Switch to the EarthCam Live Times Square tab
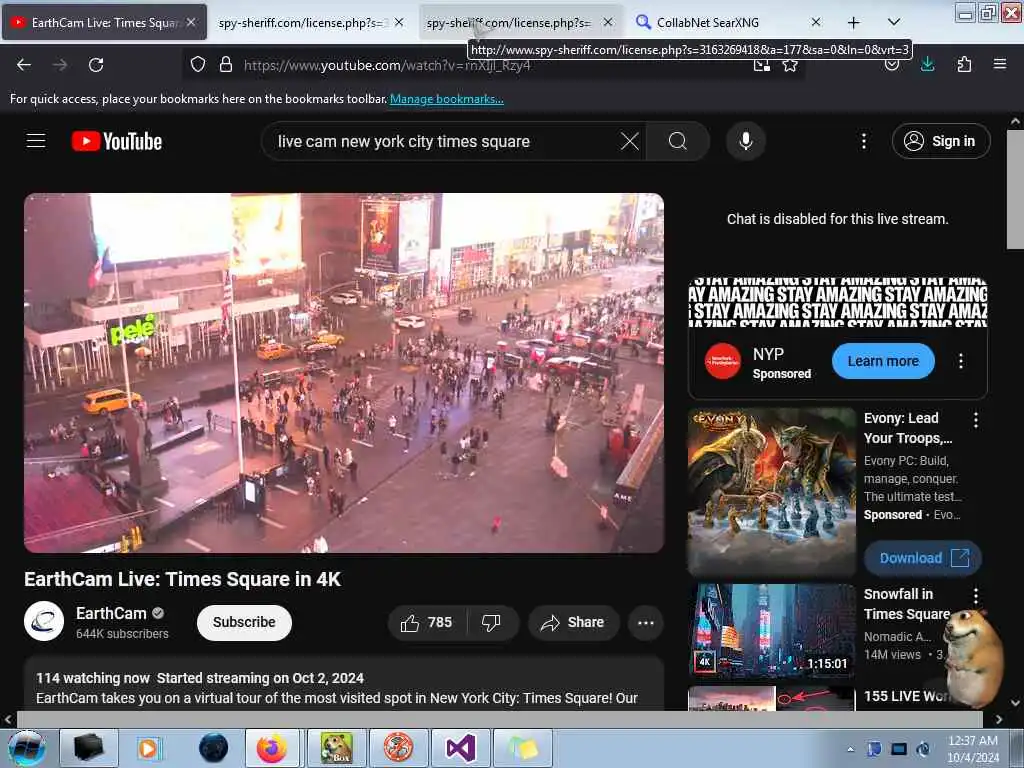This screenshot has height=768, width=1024. [104, 22]
